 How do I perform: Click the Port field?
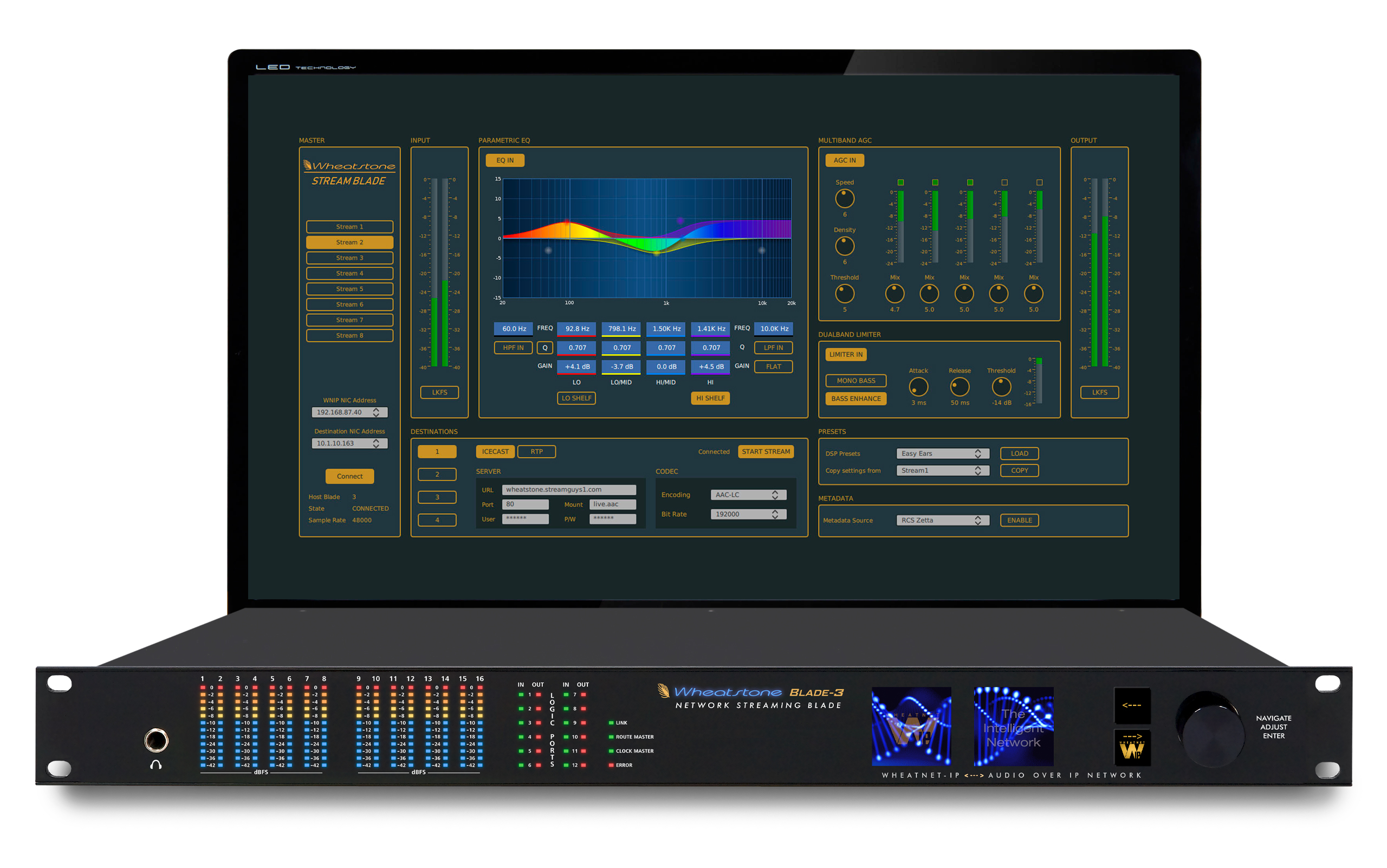(x=526, y=504)
